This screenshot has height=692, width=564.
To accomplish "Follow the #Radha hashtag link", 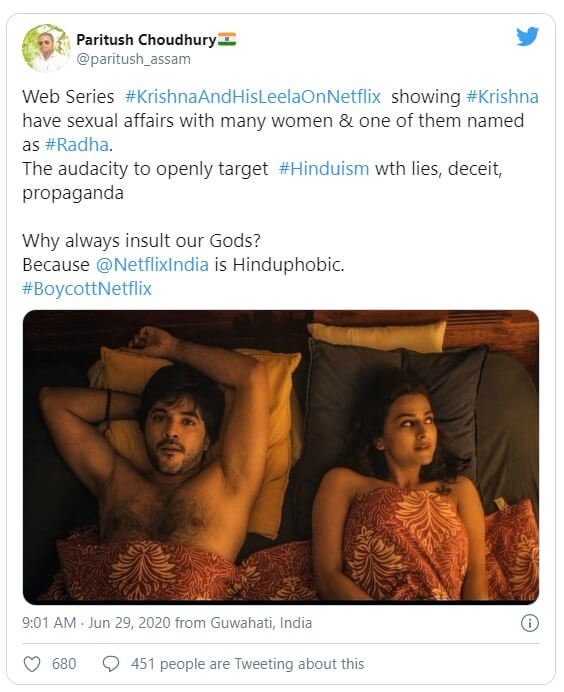I will click(77, 145).
